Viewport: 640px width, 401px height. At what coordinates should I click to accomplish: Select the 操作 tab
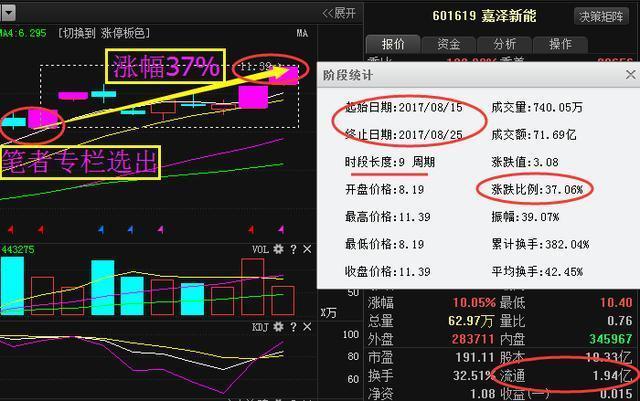click(x=559, y=44)
